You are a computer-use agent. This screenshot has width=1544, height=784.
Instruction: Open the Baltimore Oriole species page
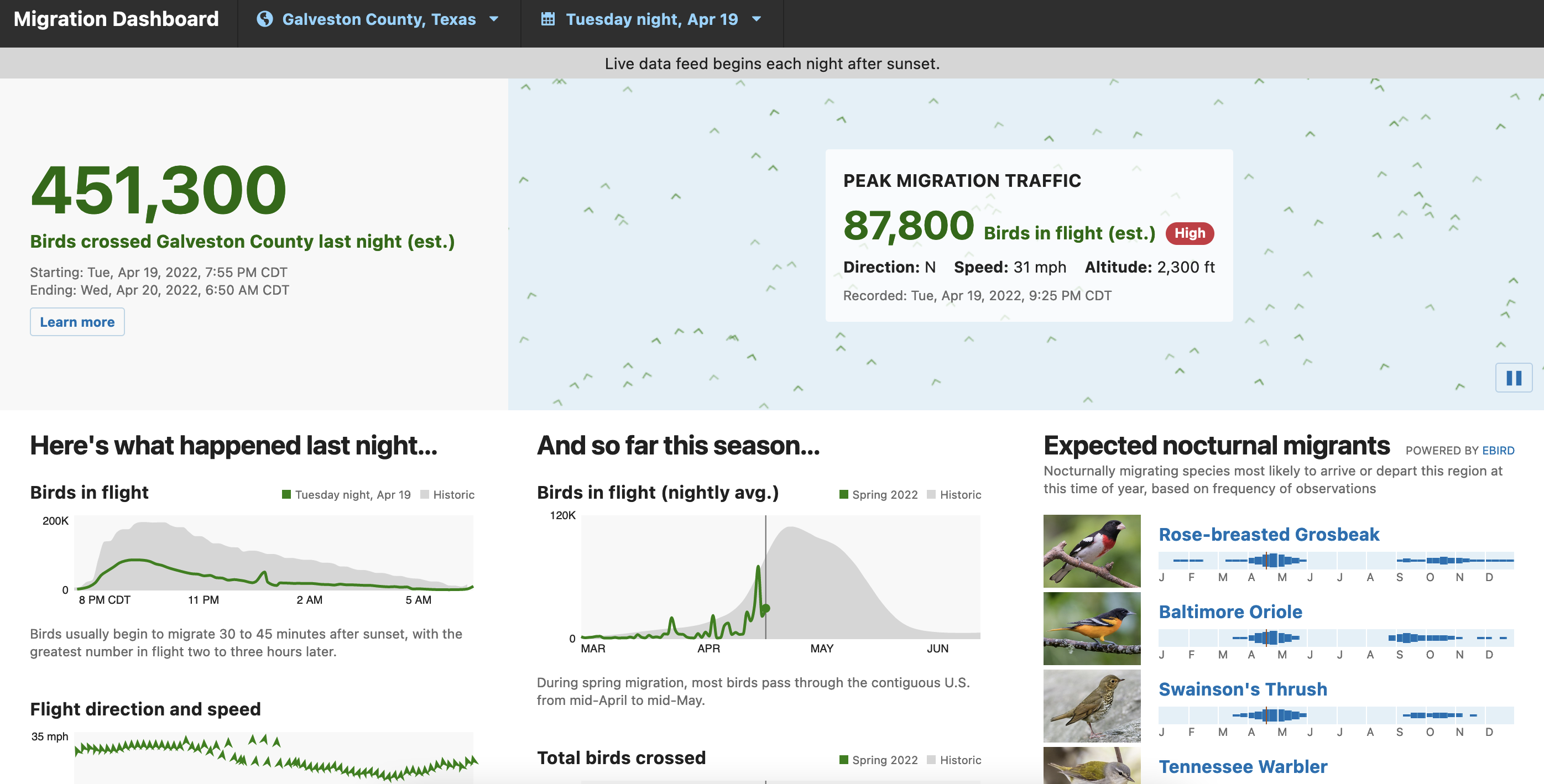1230,611
